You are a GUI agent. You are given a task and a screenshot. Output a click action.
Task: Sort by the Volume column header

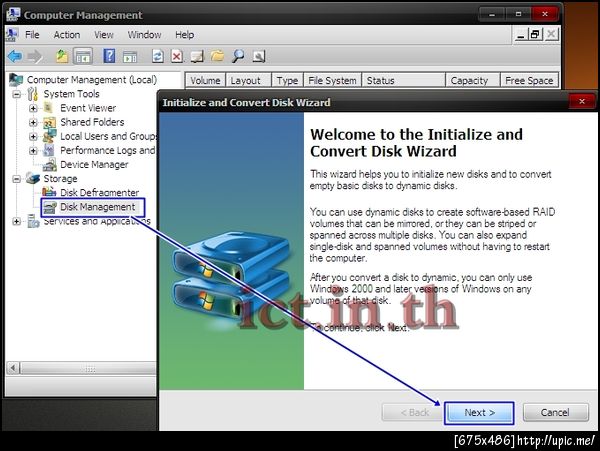click(x=205, y=80)
